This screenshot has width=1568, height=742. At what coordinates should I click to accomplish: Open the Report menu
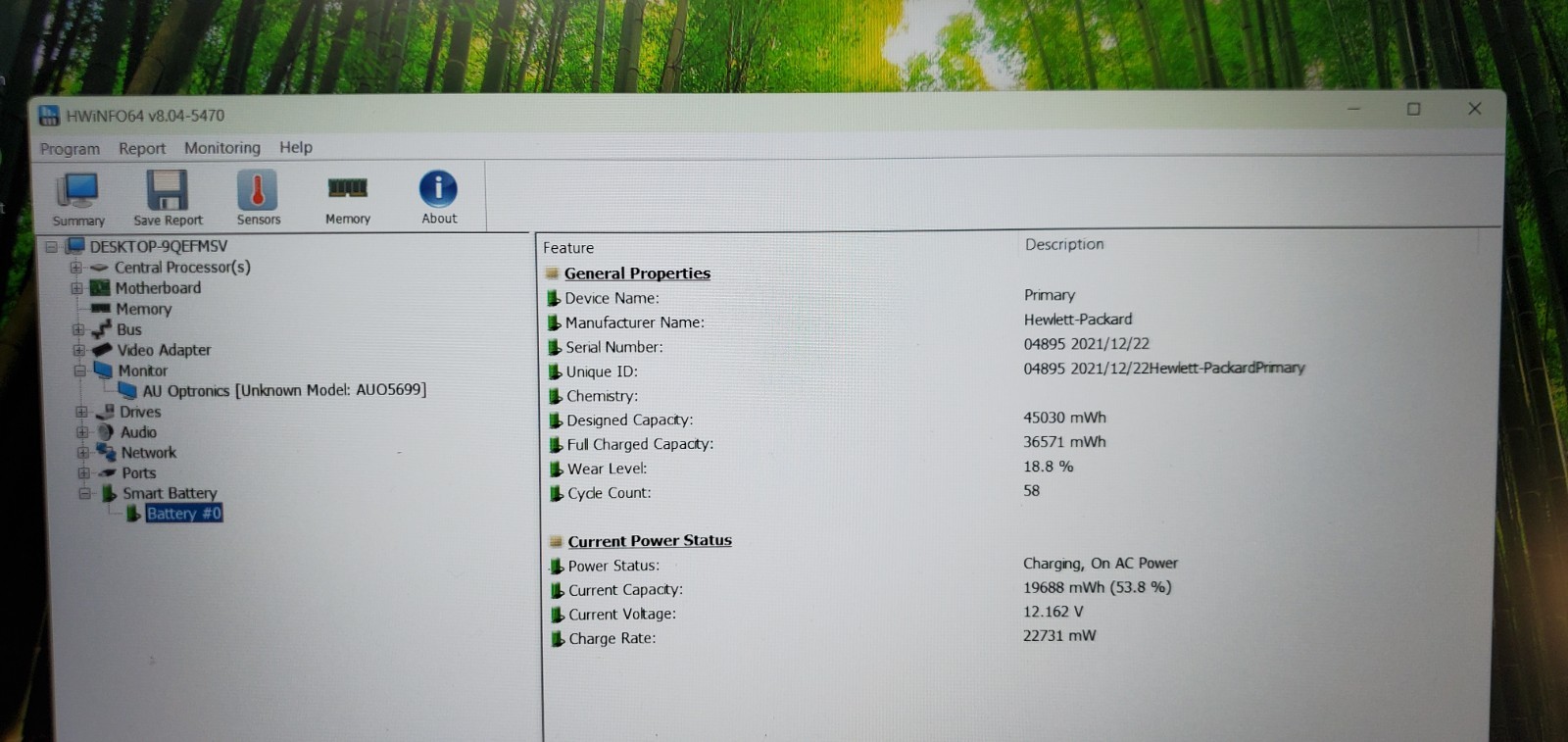142,148
